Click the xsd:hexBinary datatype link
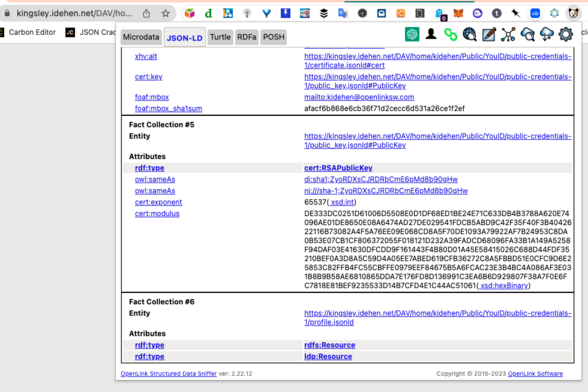The width and height of the screenshot is (588, 392). [504, 286]
